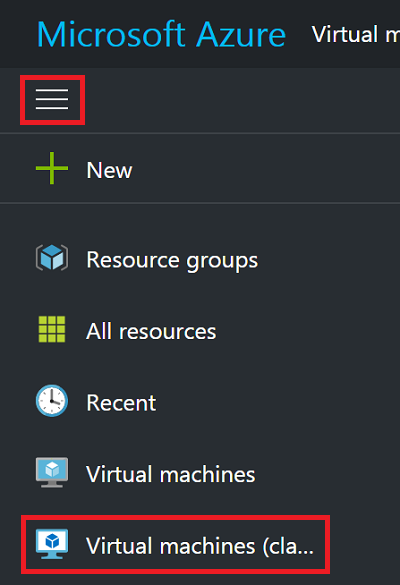Go to Microsoft Azure home logo
This screenshot has width=400, height=585.
(x=162, y=34)
